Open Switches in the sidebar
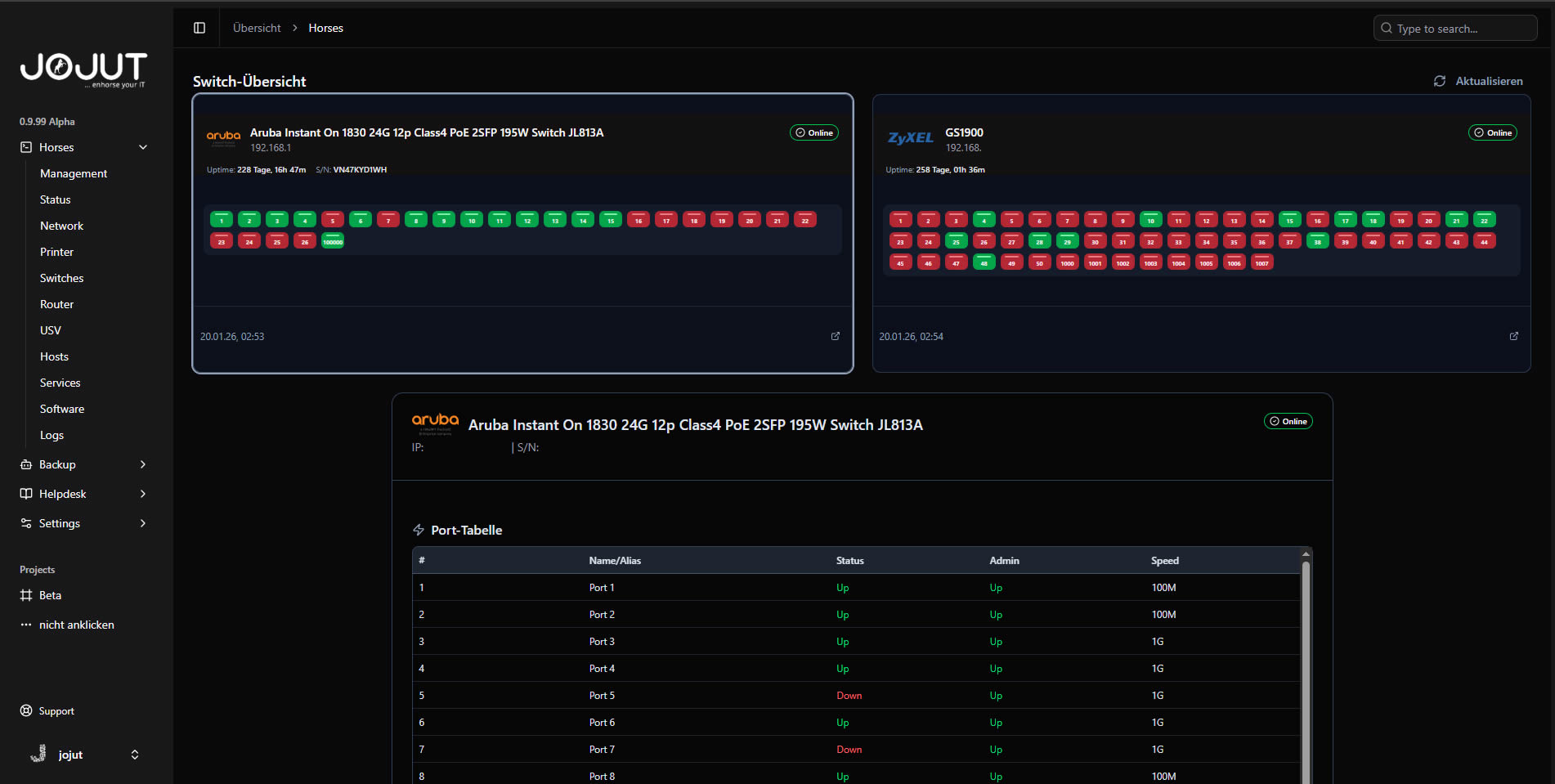This screenshot has width=1555, height=784. [x=62, y=278]
